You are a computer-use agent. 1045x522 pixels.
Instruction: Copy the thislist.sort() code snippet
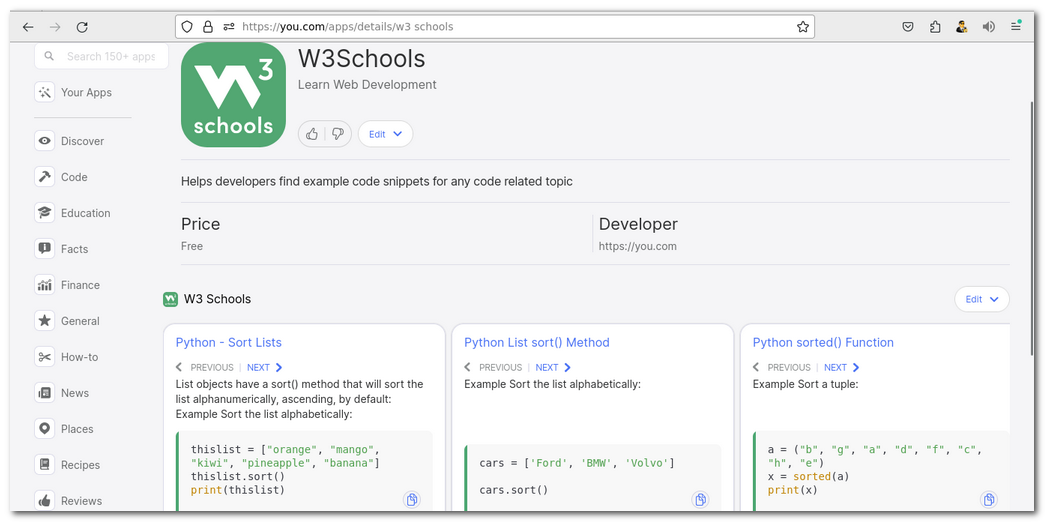tap(412, 499)
